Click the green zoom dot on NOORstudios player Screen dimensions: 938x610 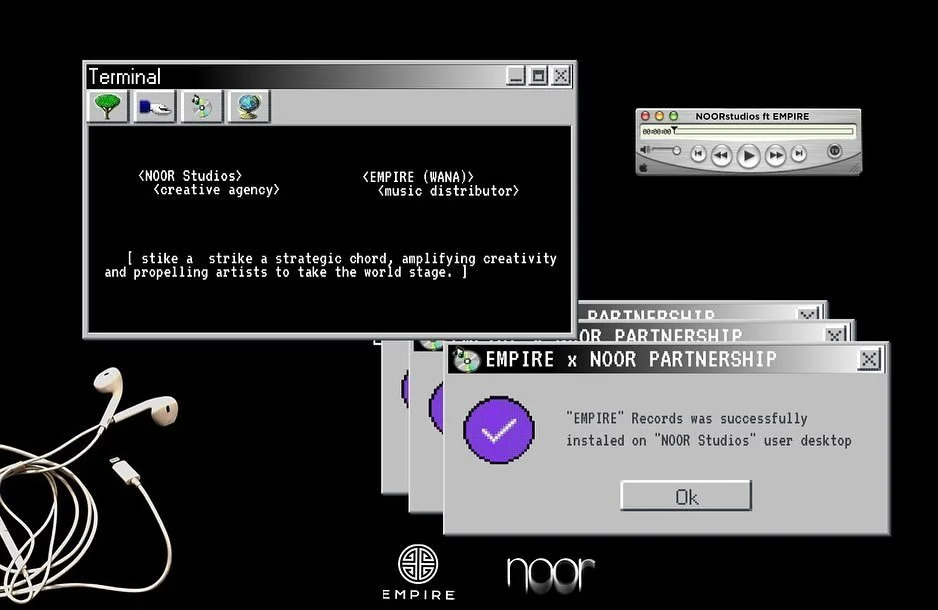(674, 116)
